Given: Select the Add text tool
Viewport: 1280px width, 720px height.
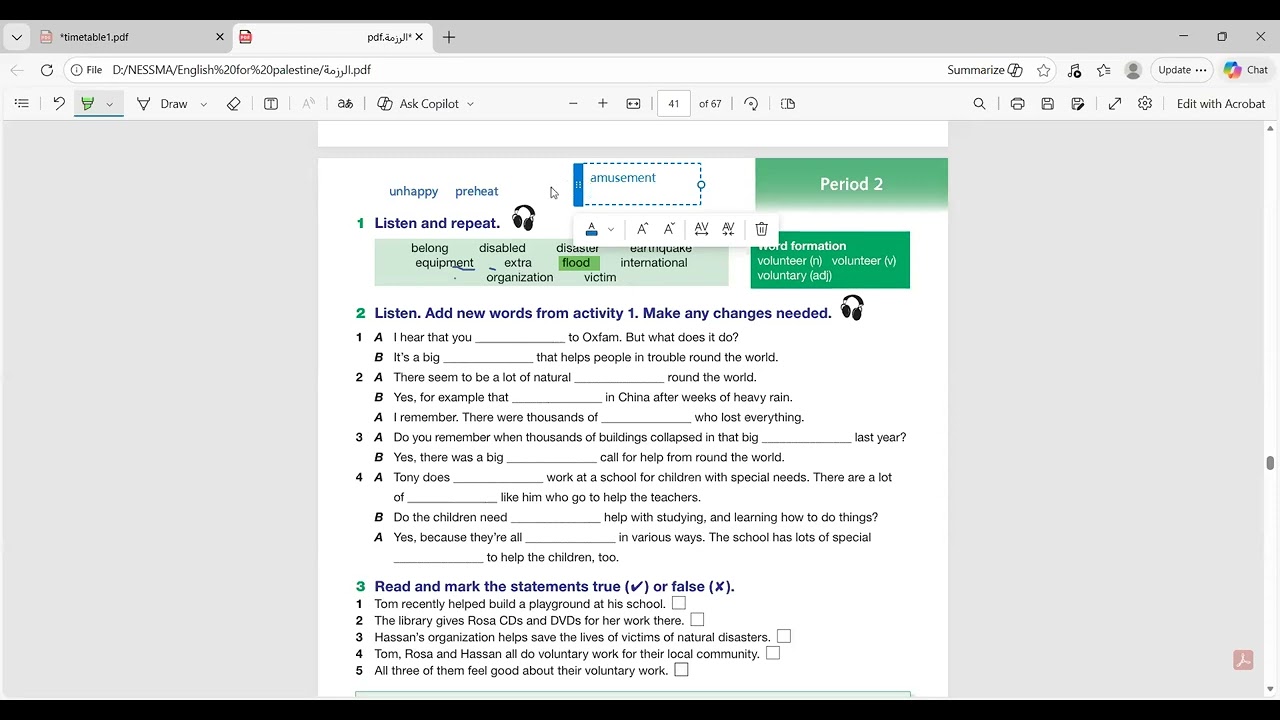Looking at the screenshot, I should click(271, 104).
